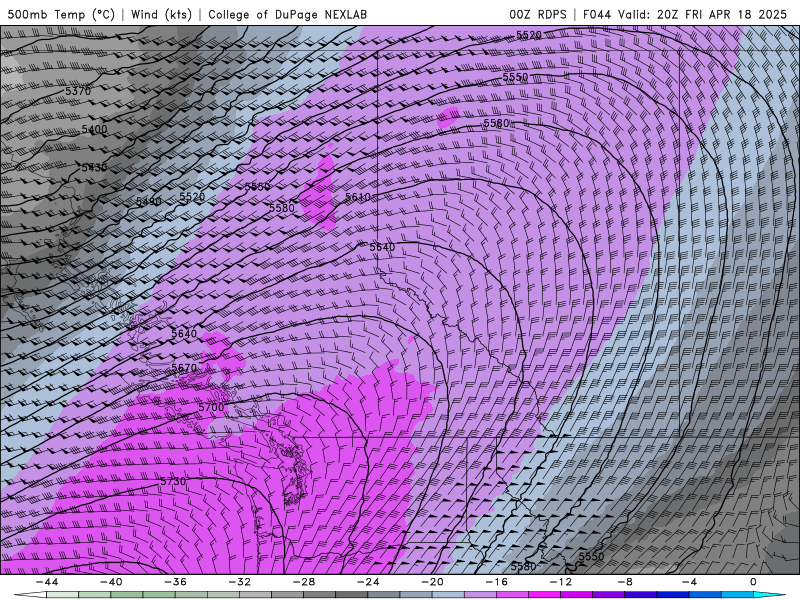The width and height of the screenshot is (800, 600).
Task: Click the -8 colorbar tick label
Action: point(625,582)
